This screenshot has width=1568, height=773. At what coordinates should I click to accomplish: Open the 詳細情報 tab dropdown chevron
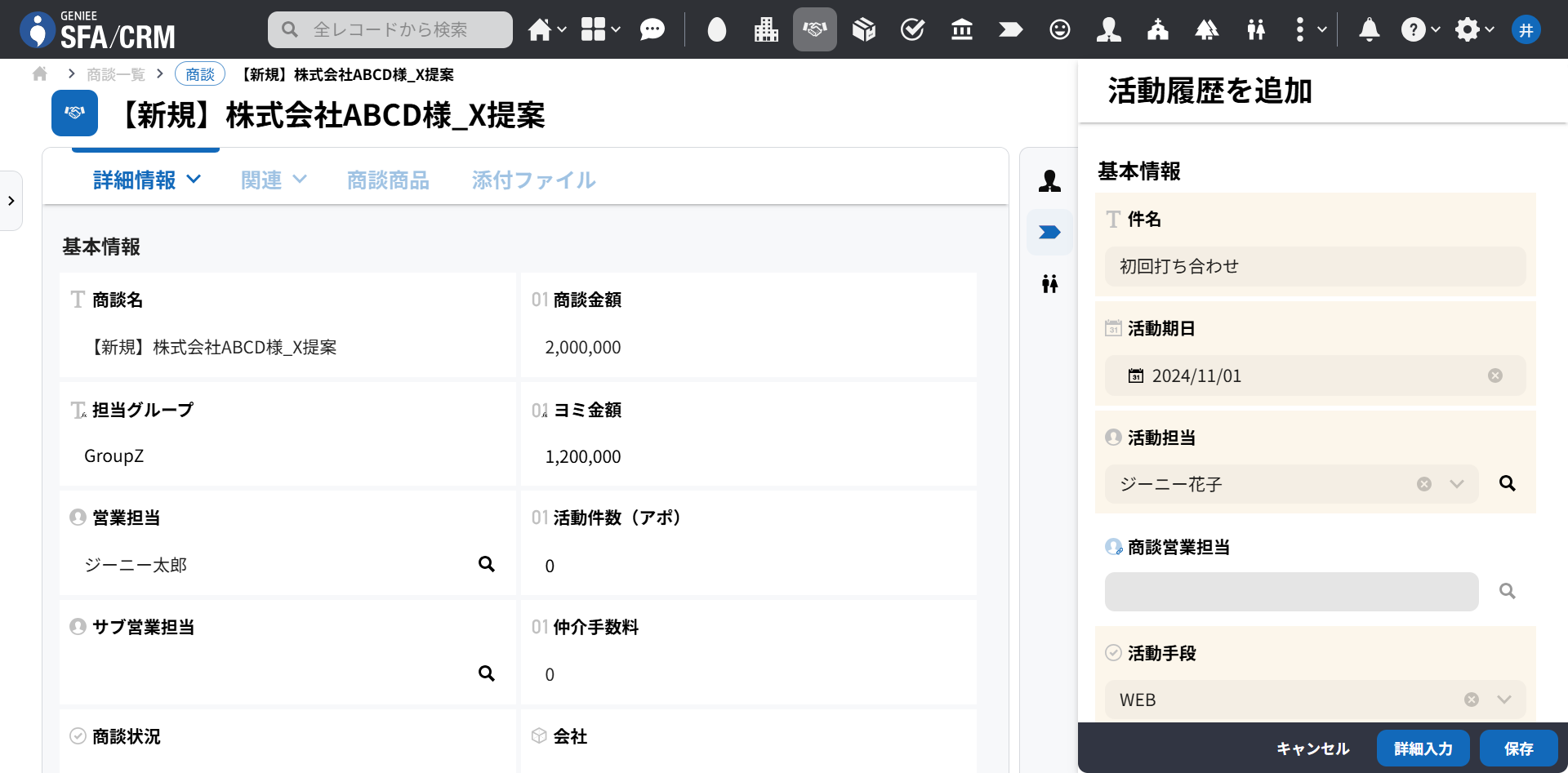click(194, 179)
